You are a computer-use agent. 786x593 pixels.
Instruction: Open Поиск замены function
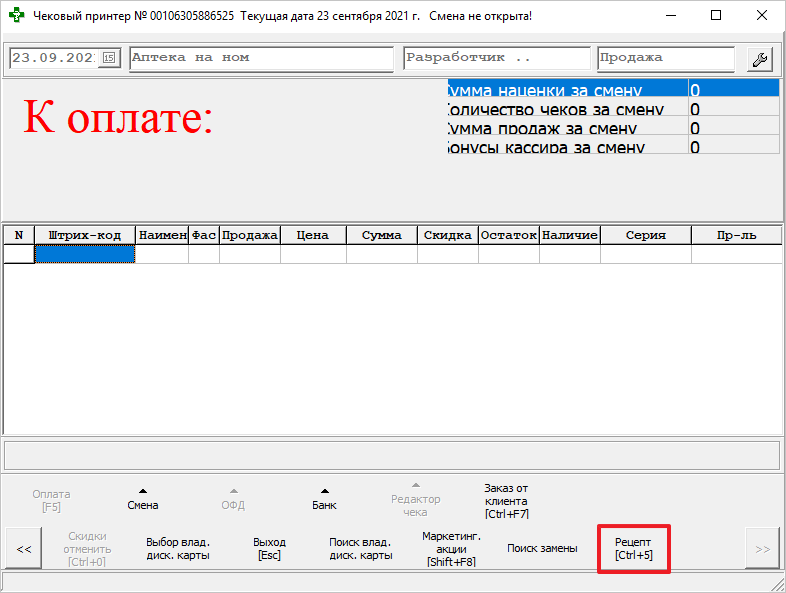[x=542, y=548]
